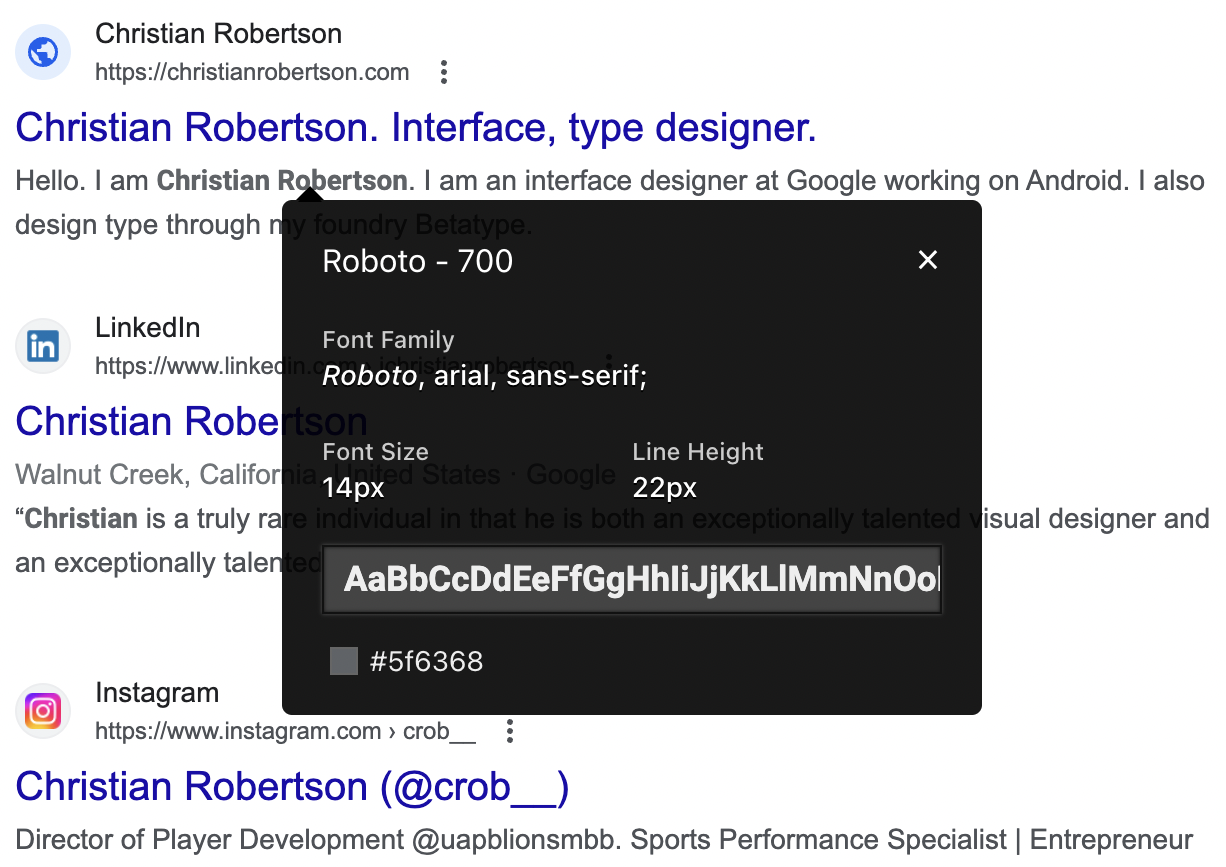This screenshot has height=867, width=1226.
Task: Click the globe favicon for Christian Robertson
Action: pos(43,52)
